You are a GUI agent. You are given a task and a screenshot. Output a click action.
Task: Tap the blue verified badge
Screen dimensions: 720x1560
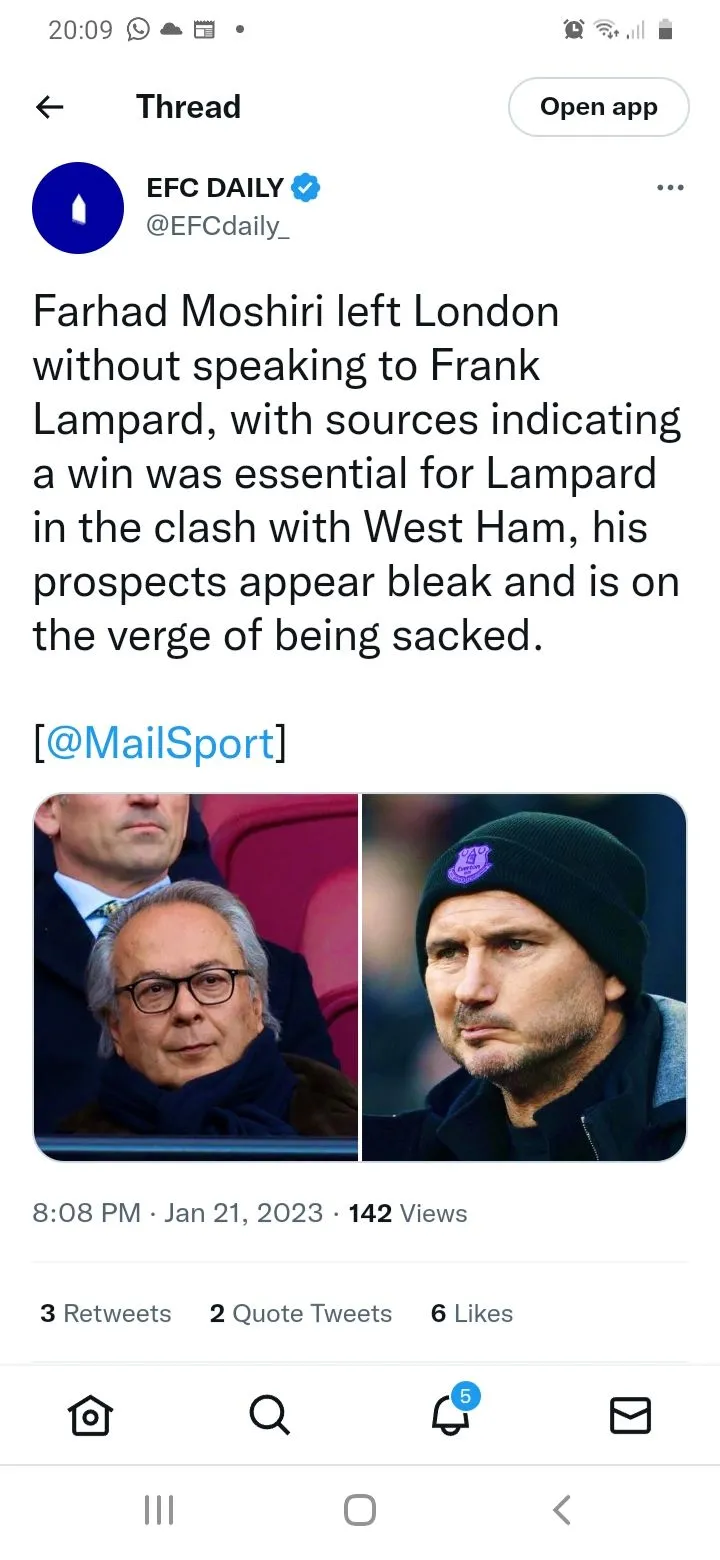305,187
